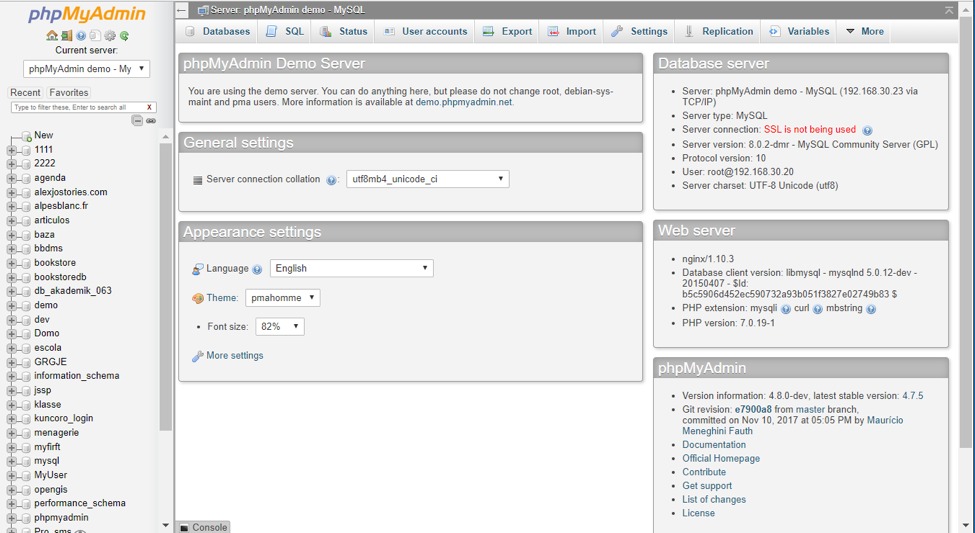Click SSL help question mark icon

867,131
